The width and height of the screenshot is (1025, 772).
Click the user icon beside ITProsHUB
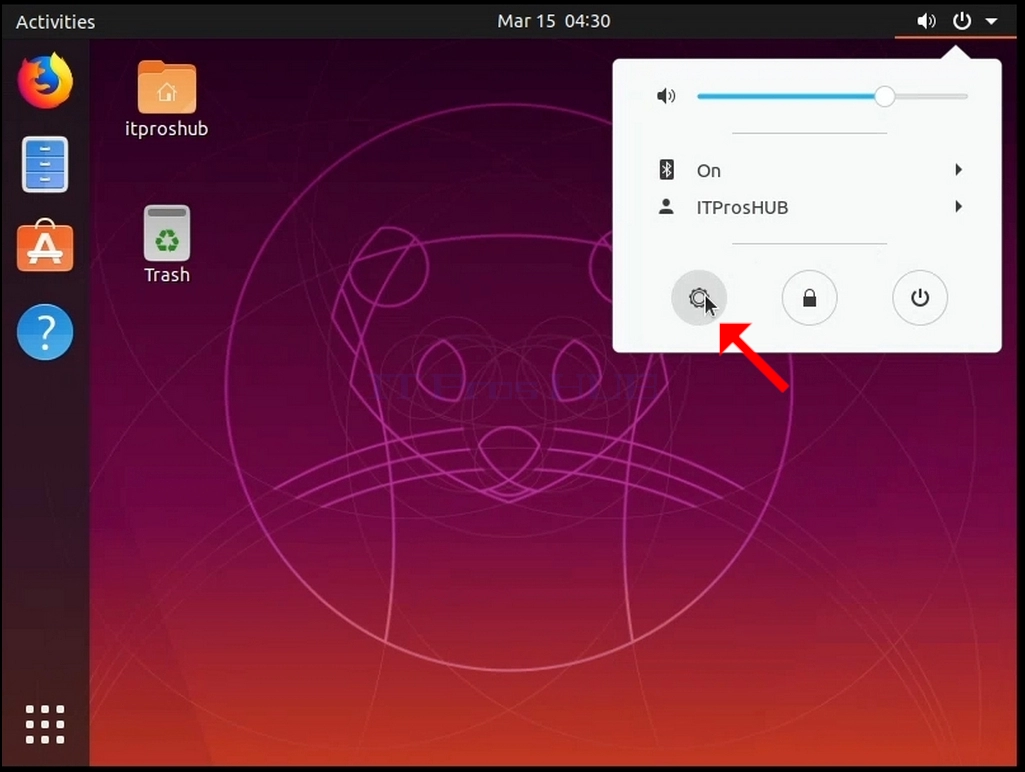[666, 207]
